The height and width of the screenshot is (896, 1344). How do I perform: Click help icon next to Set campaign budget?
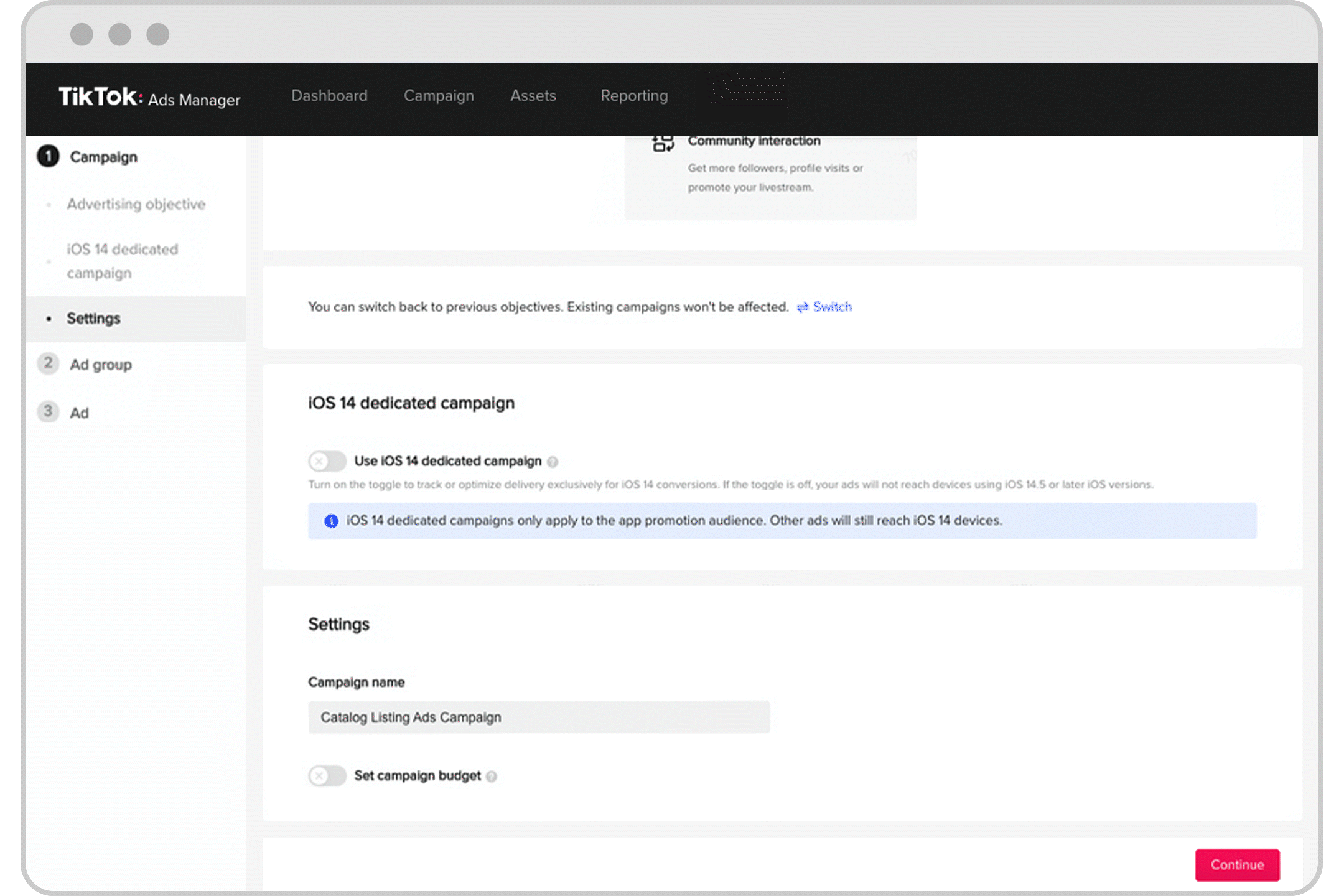(492, 777)
